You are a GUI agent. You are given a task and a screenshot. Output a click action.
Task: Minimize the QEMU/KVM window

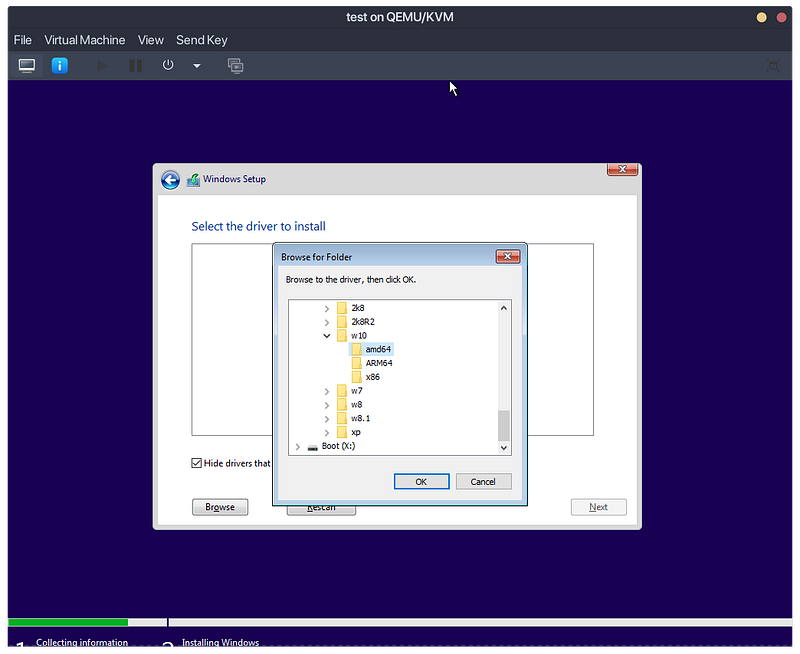tap(761, 17)
